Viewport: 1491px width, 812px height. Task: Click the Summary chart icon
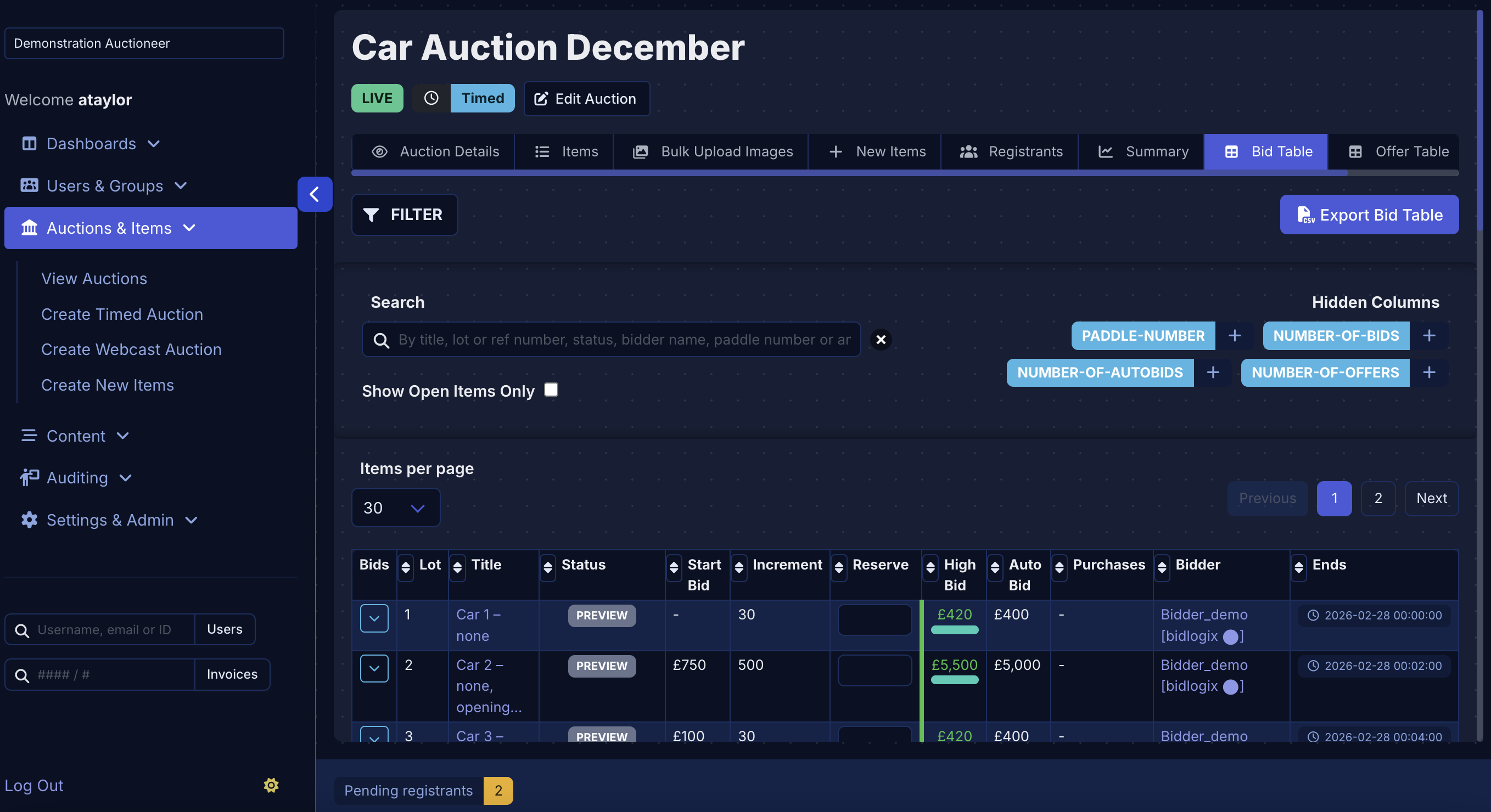[1106, 151]
